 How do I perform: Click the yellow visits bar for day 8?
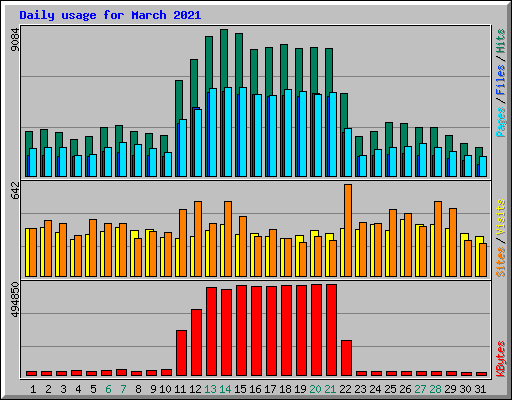(134, 253)
